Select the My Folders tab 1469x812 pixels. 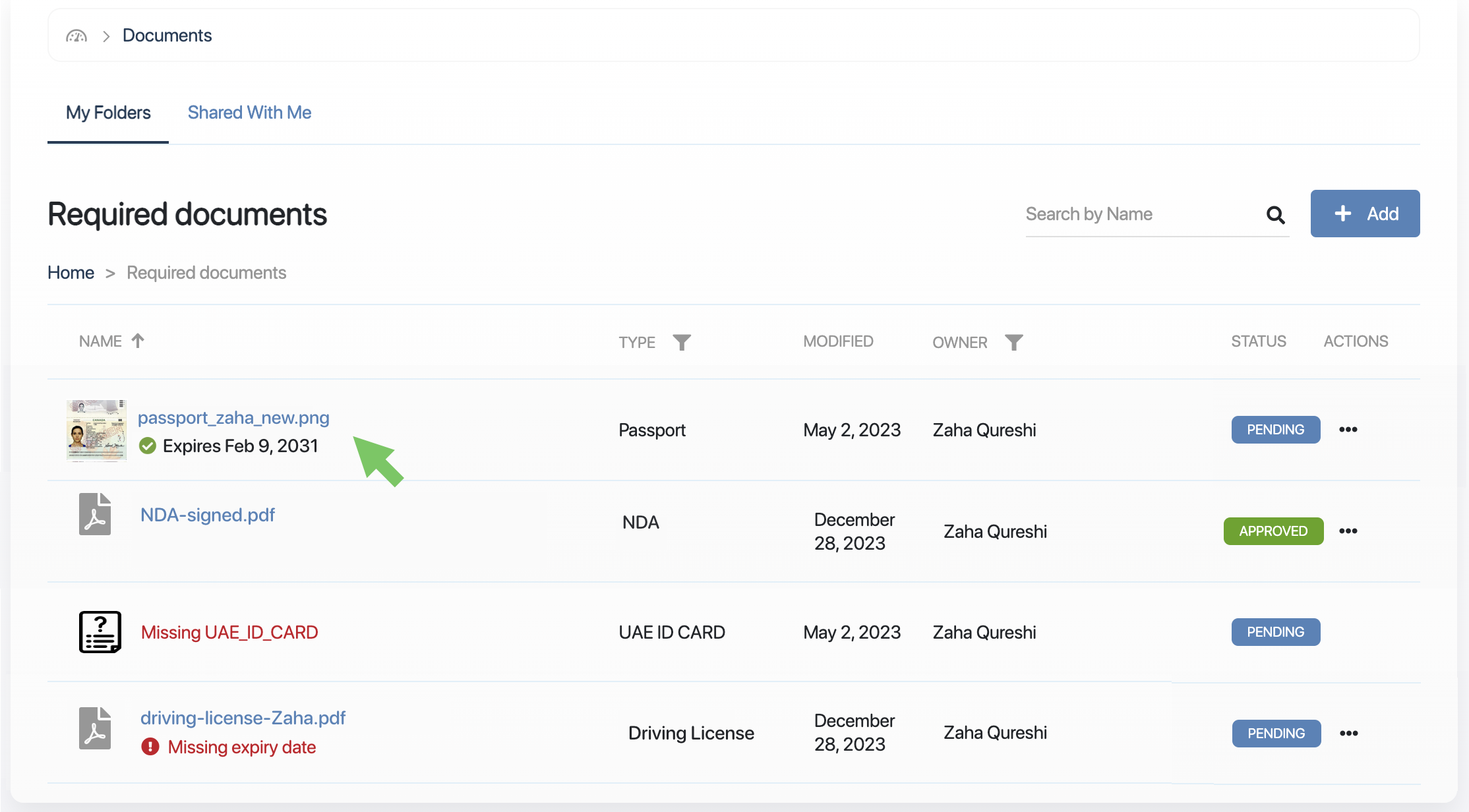coord(108,113)
